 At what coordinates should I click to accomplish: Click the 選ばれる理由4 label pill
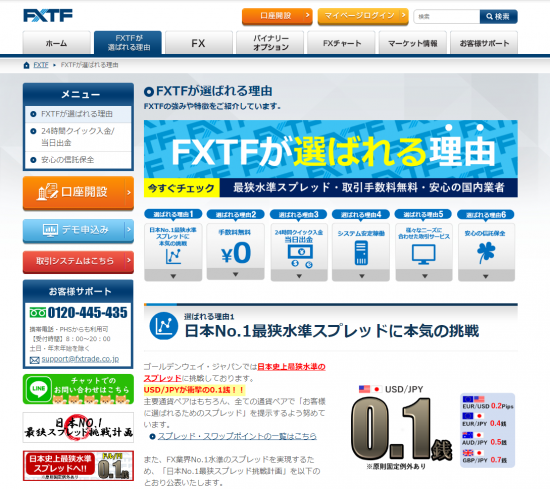click(x=361, y=214)
